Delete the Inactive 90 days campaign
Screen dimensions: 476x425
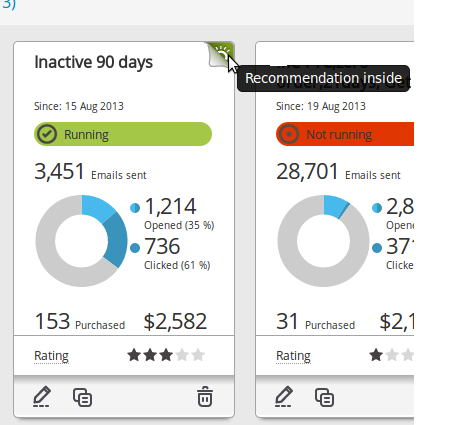pyautogui.click(x=205, y=397)
